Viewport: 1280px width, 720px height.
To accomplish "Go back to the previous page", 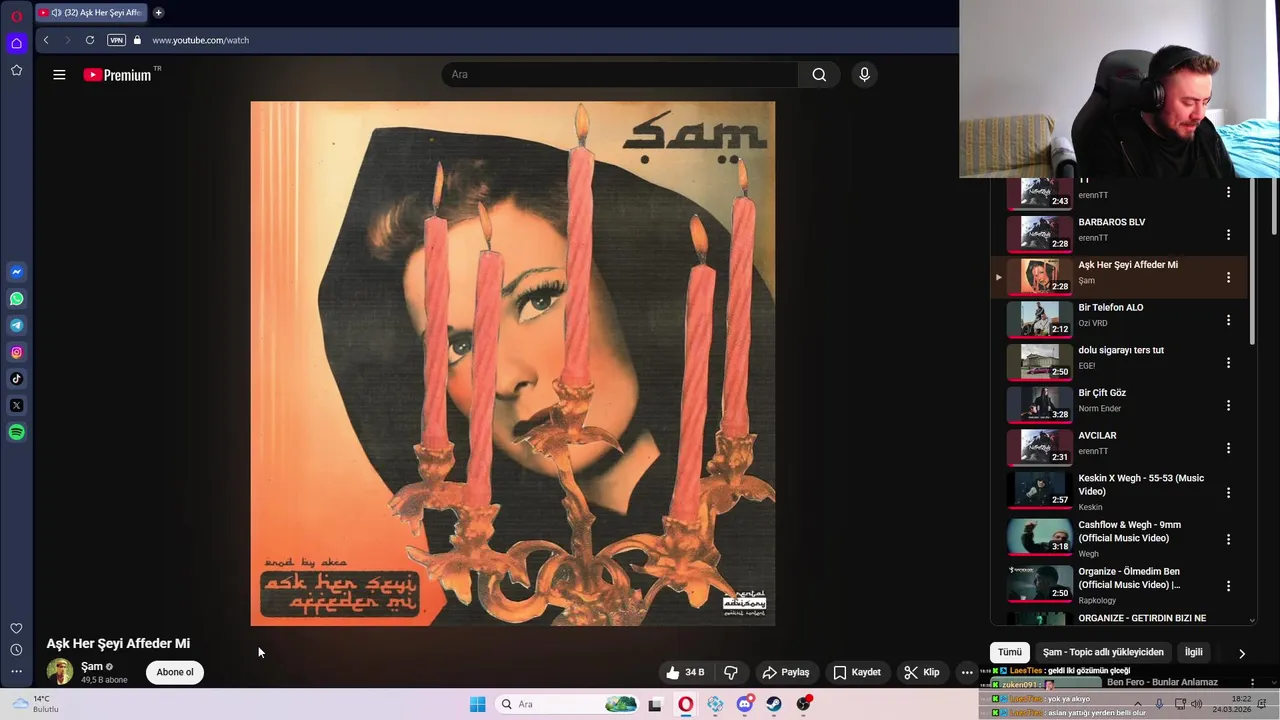I will point(46,40).
